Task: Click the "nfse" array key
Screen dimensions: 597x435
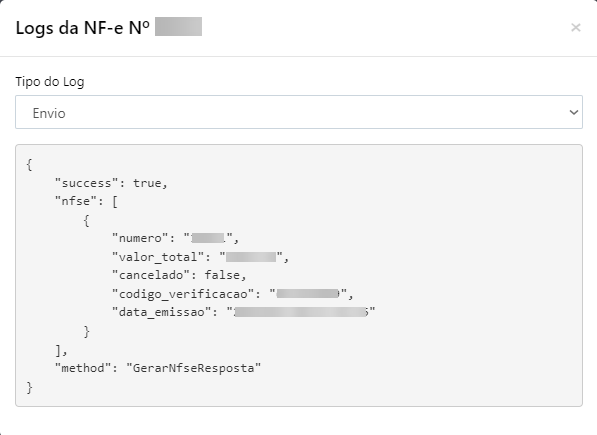Action: [x=75, y=201]
